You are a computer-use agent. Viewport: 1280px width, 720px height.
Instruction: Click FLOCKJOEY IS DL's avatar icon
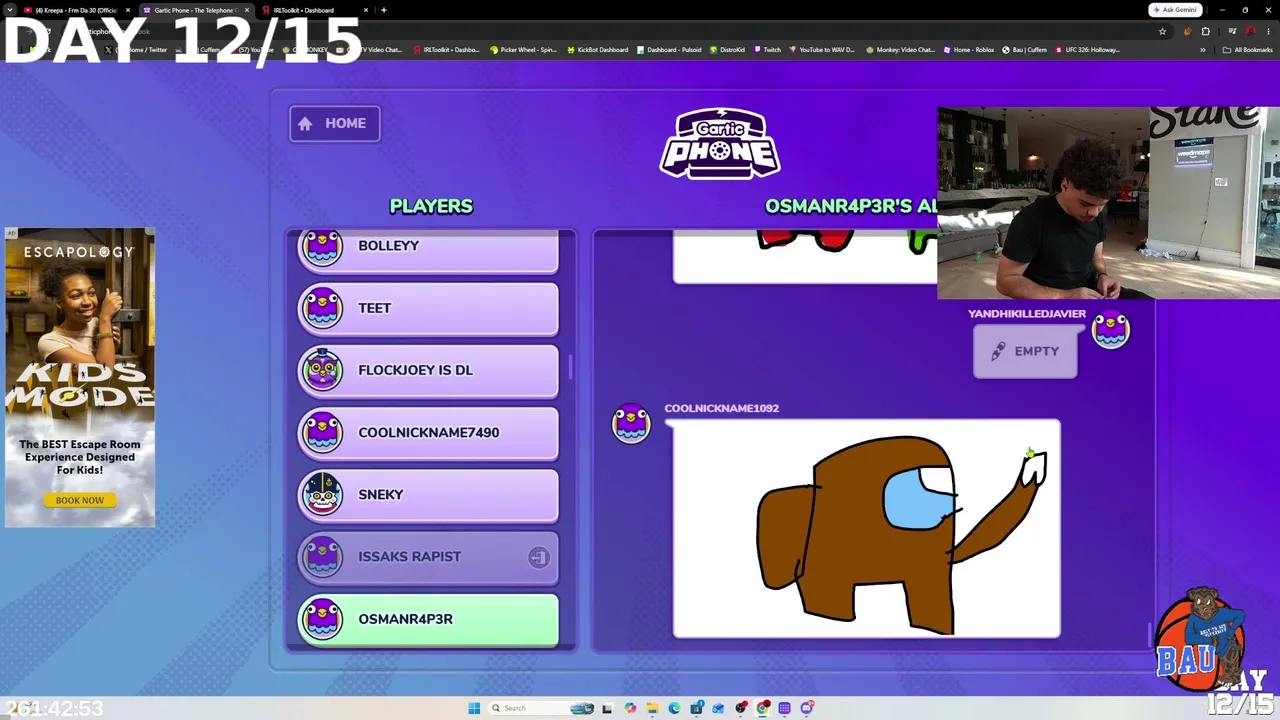(x=322, y=370)
